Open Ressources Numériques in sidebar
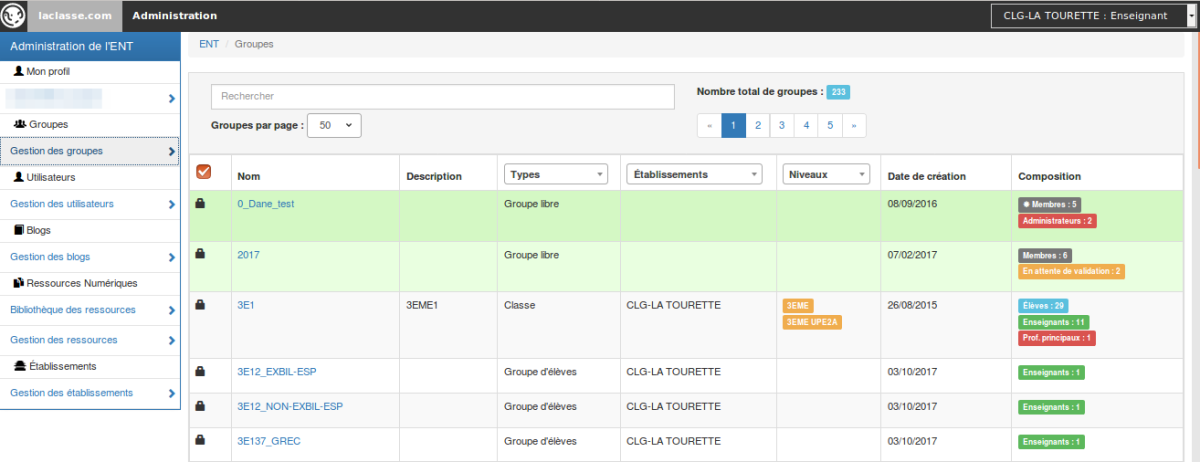The image size is (1200, 462). click(75, 283)
